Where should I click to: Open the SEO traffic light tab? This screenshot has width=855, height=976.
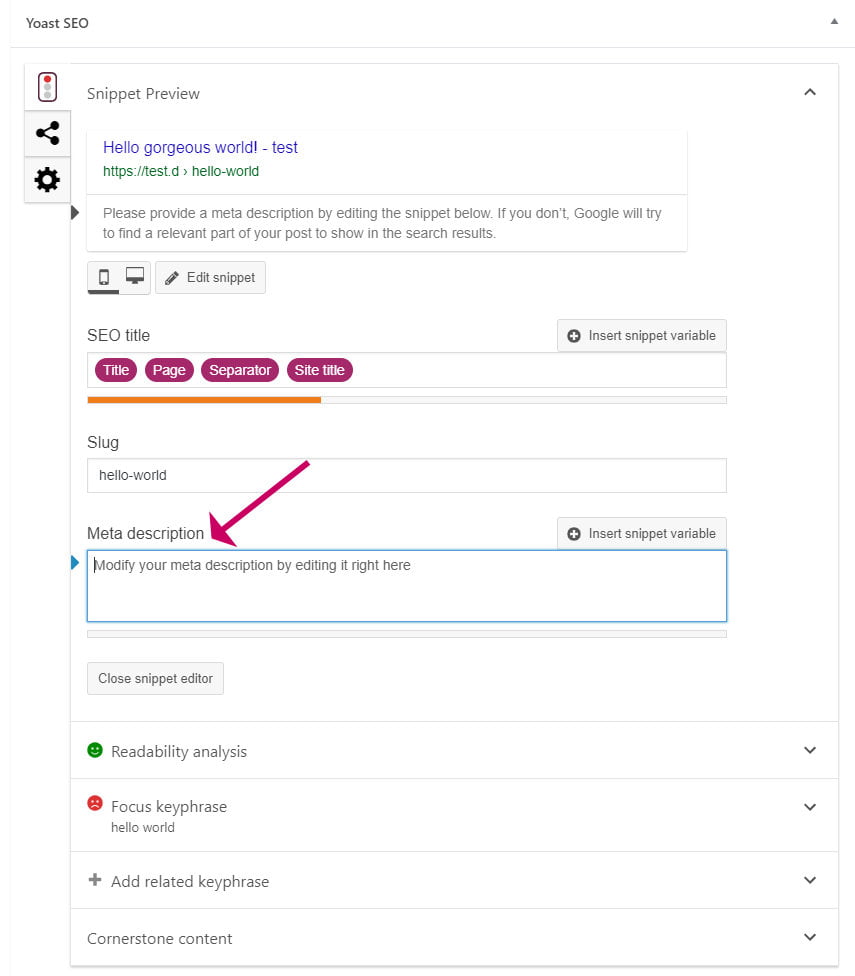pos(47,87)
